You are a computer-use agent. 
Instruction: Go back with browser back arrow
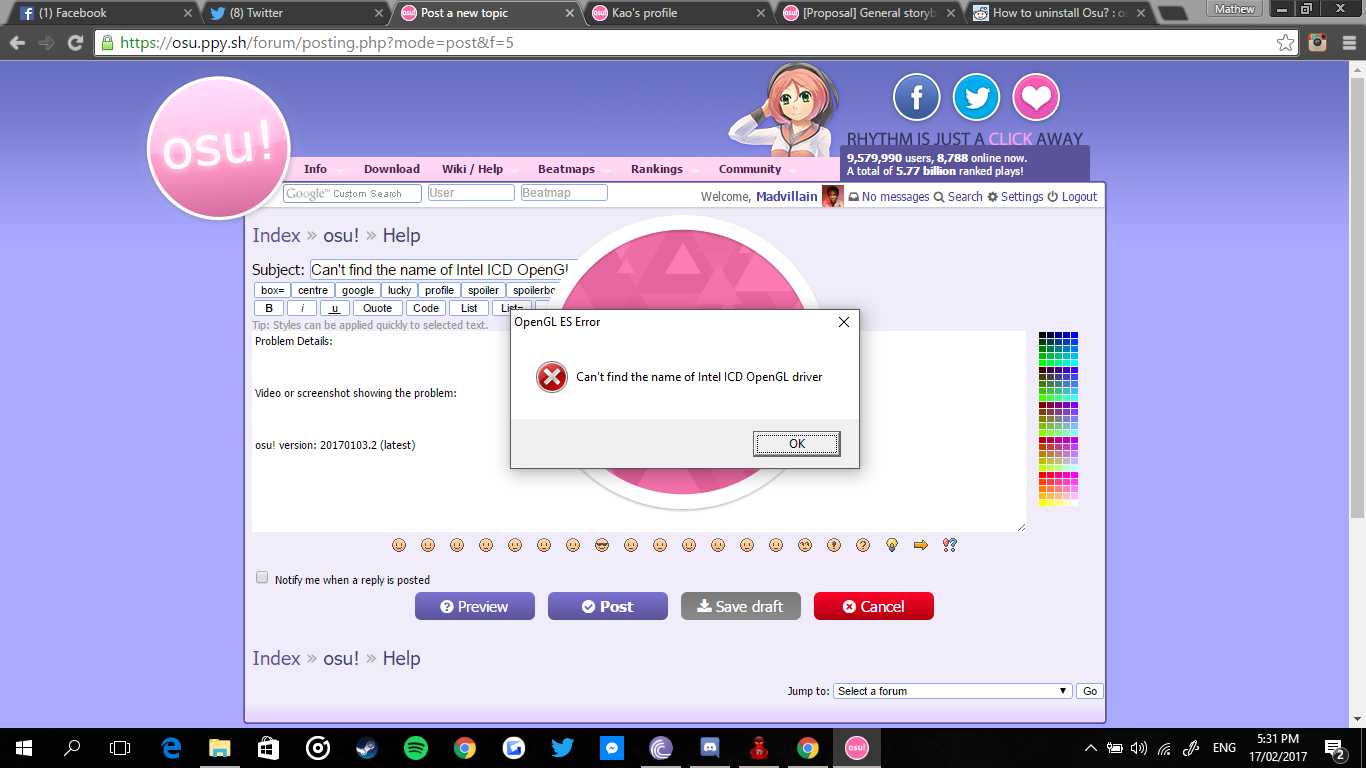point(17,43)
